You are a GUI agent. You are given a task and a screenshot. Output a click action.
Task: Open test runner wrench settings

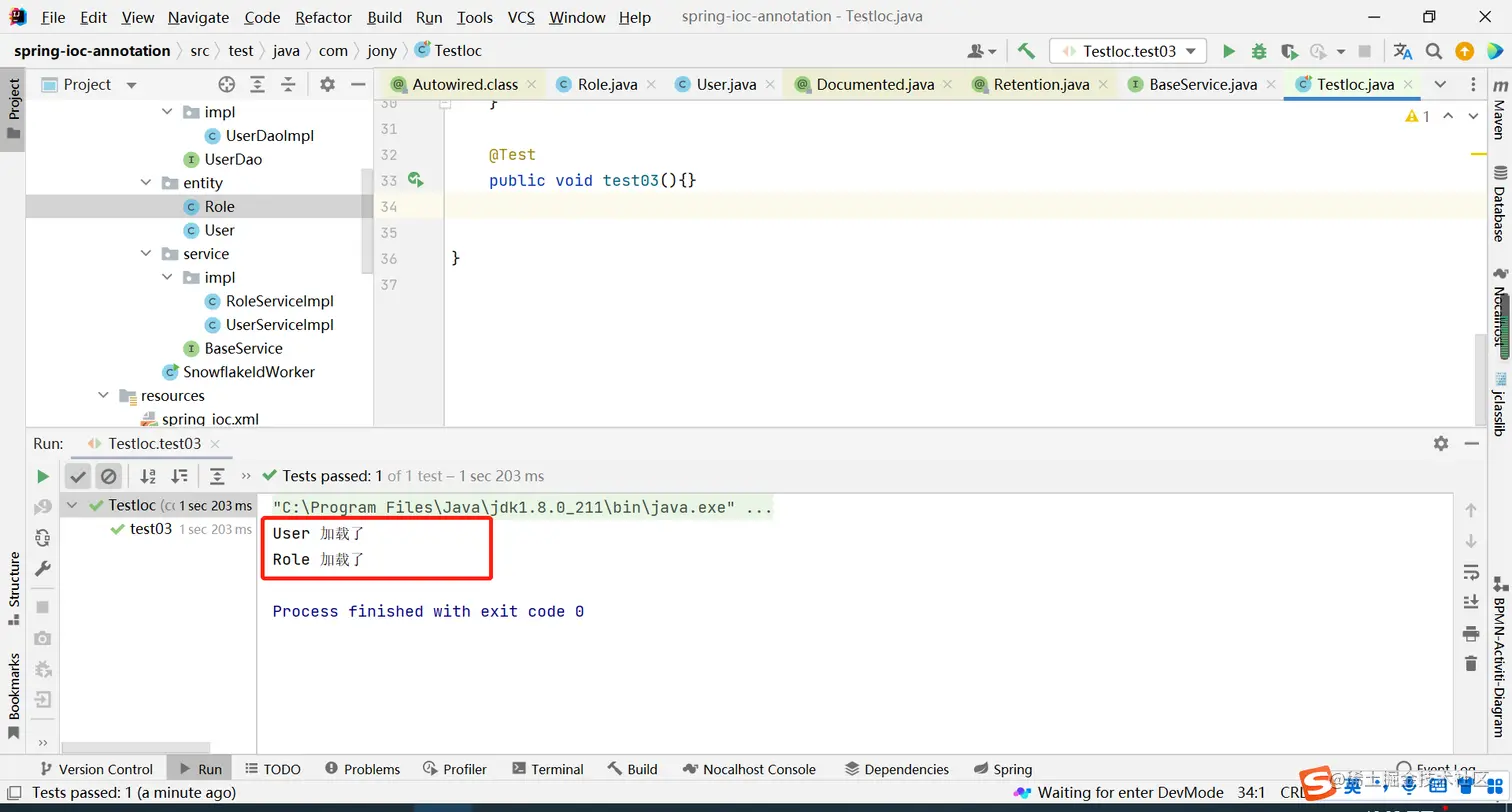tap(42, 568)
